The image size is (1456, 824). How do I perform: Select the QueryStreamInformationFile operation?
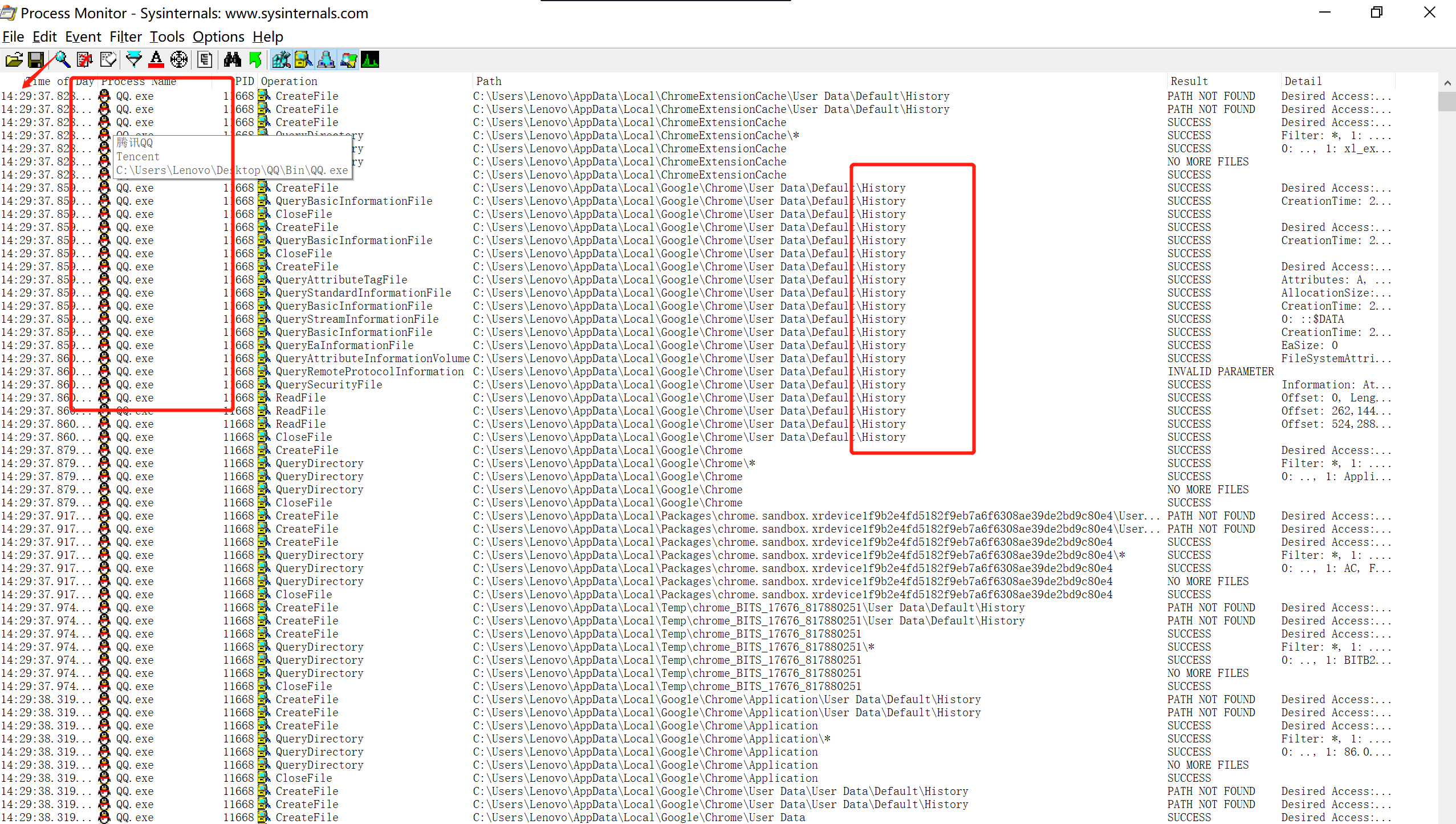tap(357, 319)
